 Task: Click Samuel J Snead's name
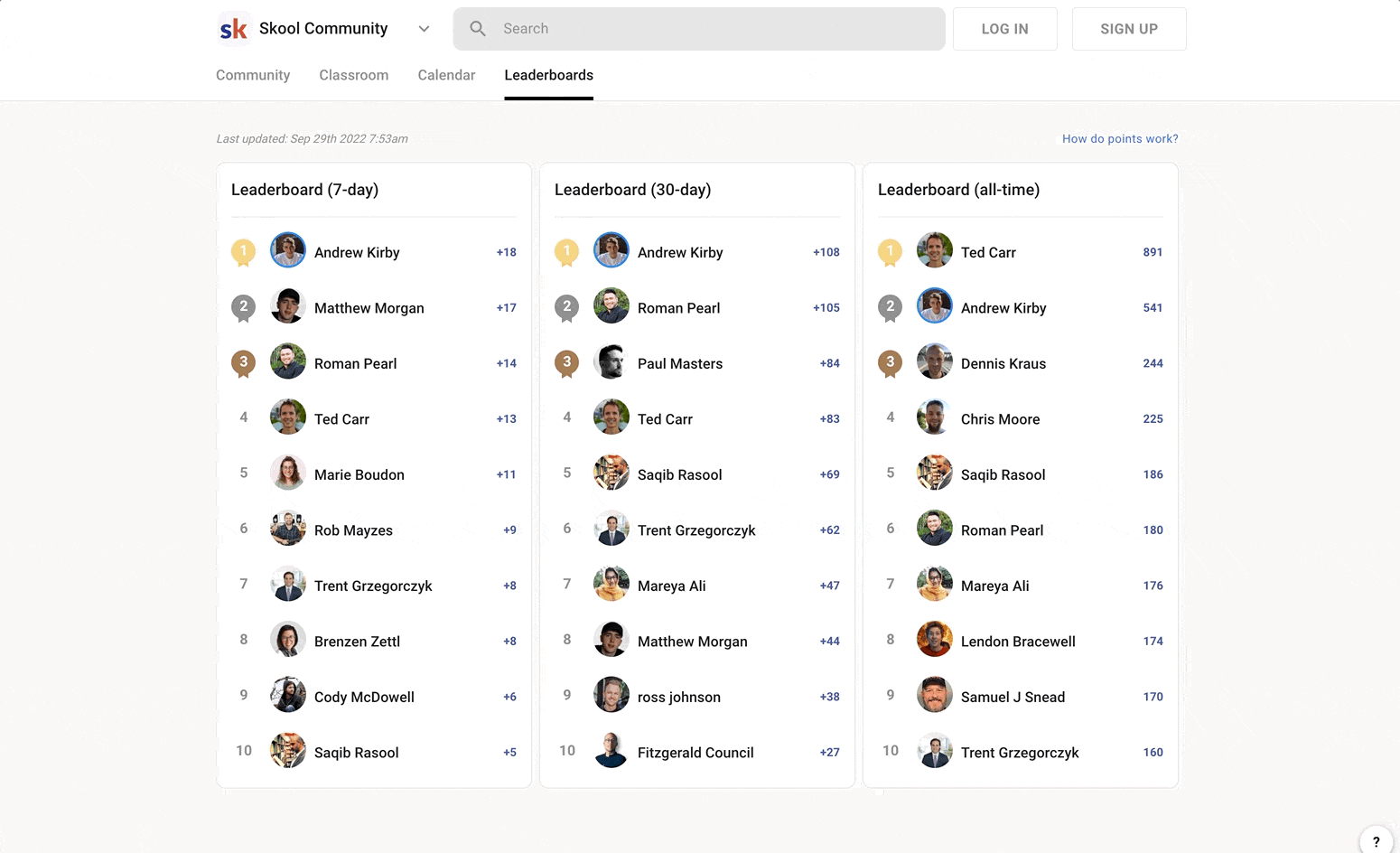click(1013, 697)
